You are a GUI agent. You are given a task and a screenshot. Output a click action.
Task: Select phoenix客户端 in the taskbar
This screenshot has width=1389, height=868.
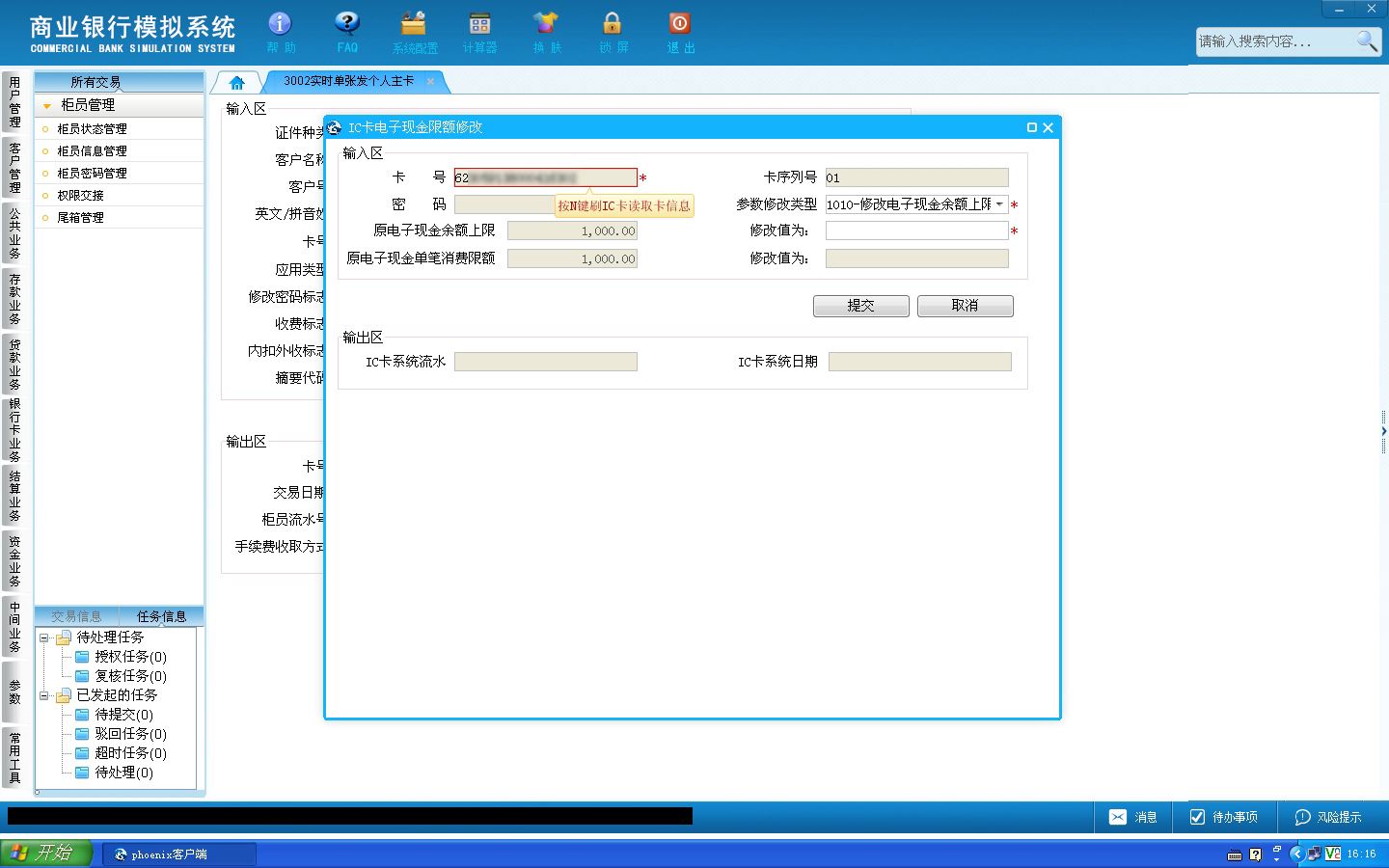click(179, 854)
